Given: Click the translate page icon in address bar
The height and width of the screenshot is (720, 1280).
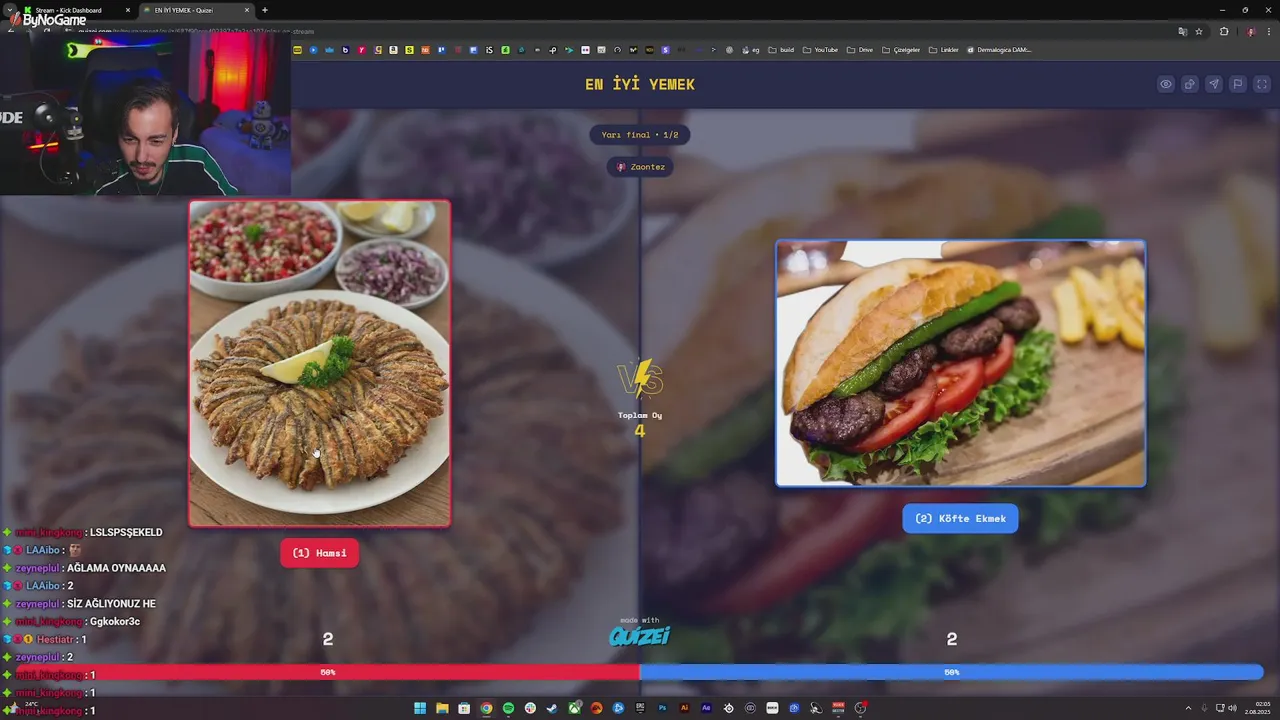Looking at the screenshot, I should (1183, 31).
